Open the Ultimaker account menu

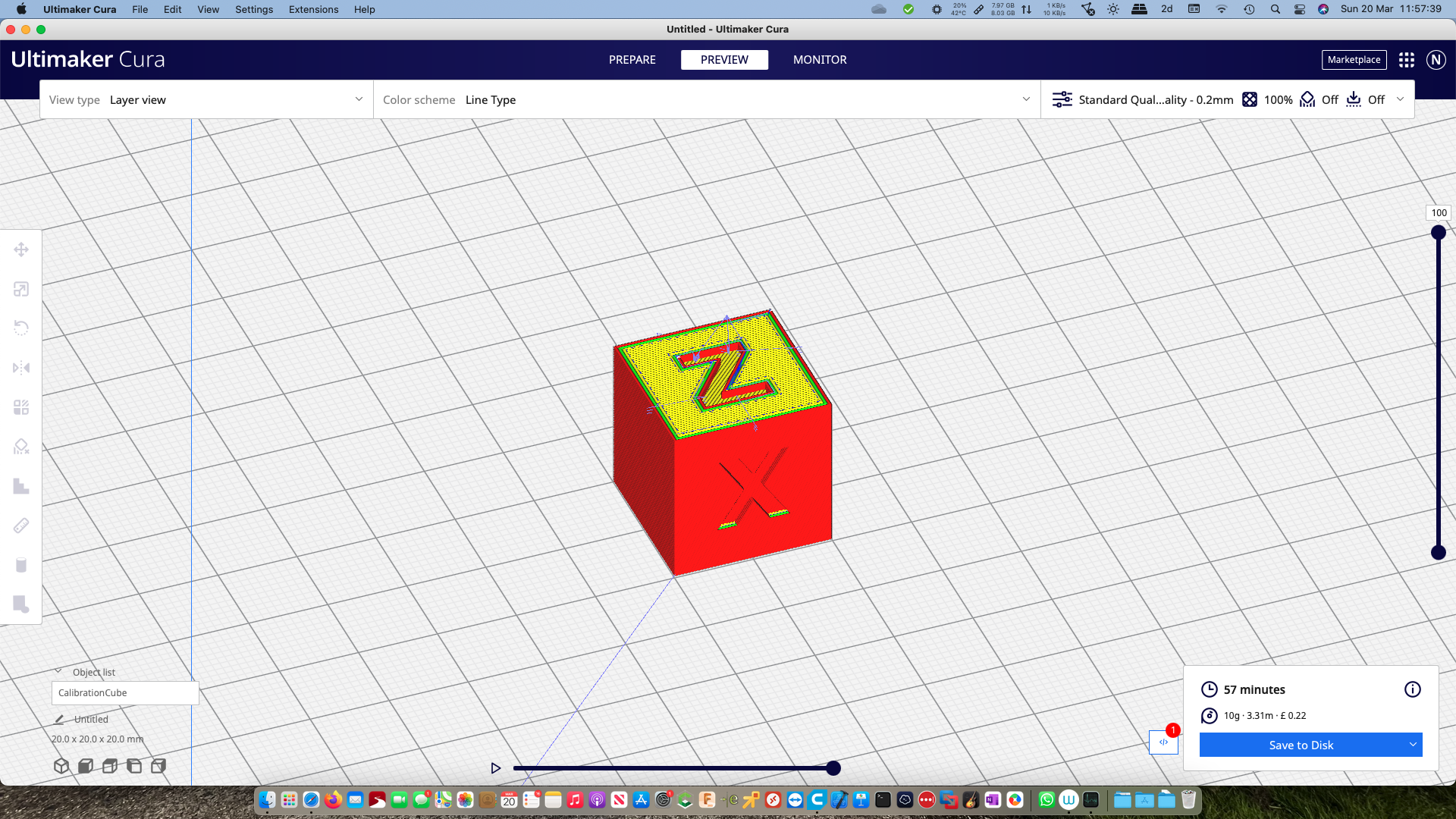(1435, 60)
